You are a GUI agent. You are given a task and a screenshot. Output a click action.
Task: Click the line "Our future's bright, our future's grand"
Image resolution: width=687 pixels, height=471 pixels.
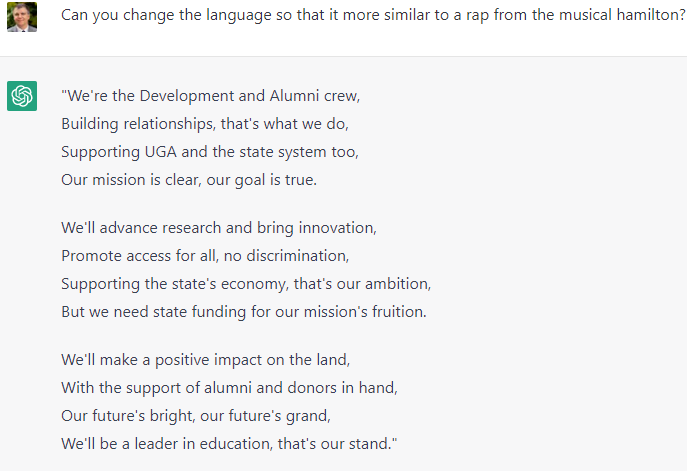pos(196,416)
